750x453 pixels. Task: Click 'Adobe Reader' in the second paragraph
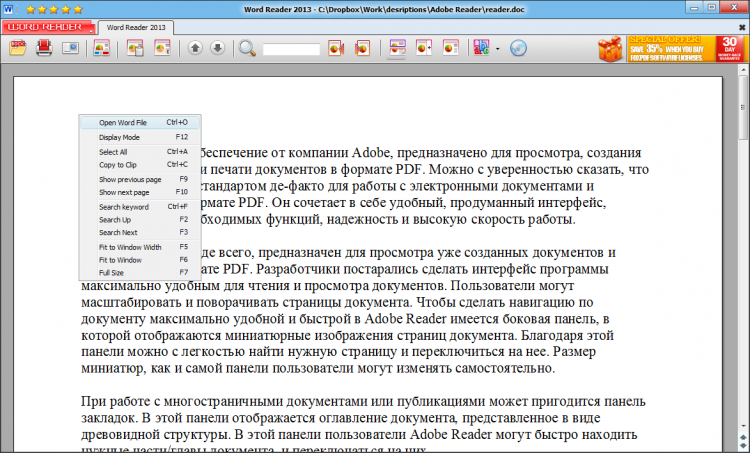405,319
